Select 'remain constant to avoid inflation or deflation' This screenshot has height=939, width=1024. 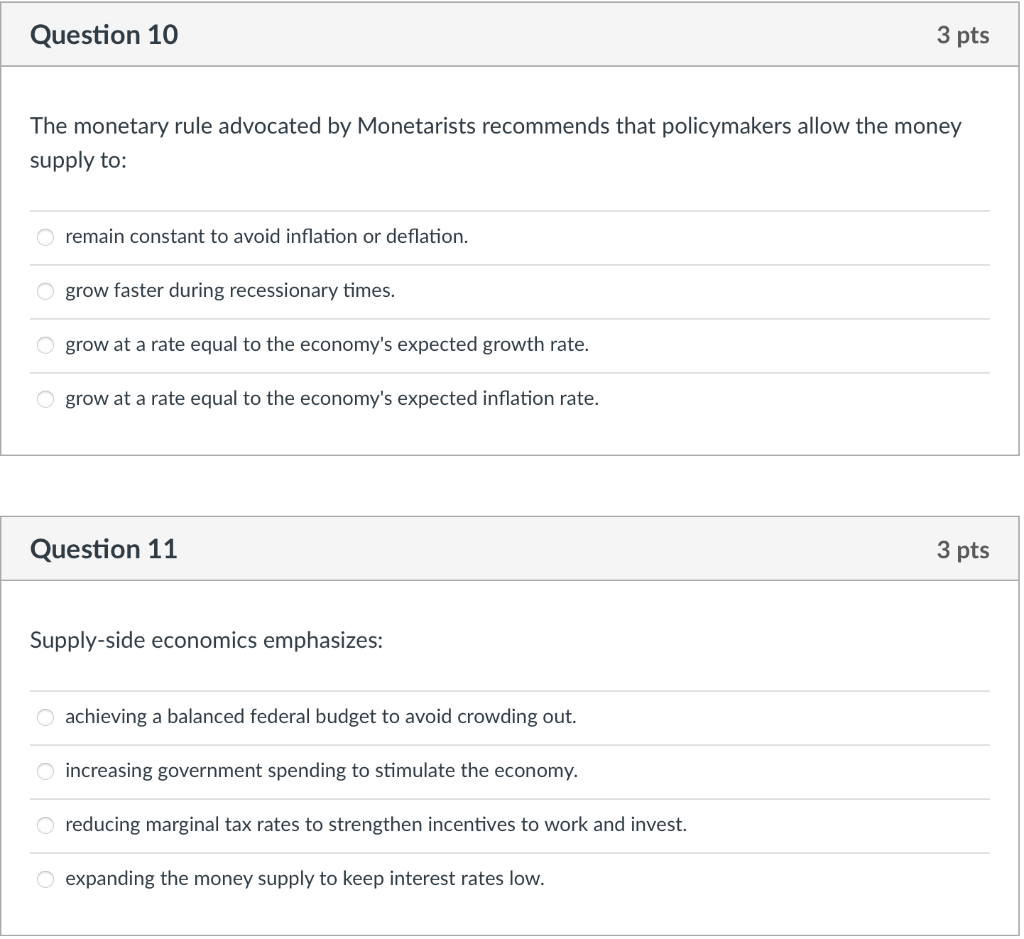click(45, 237)
